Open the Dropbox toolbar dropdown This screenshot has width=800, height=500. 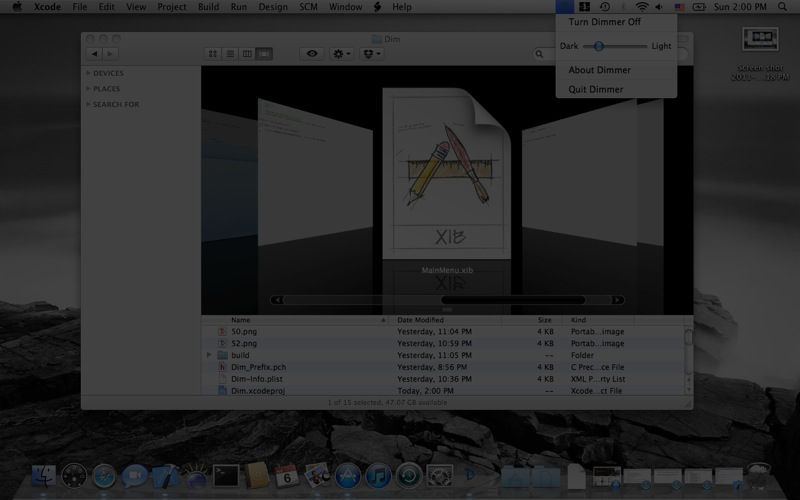point(371,54)
